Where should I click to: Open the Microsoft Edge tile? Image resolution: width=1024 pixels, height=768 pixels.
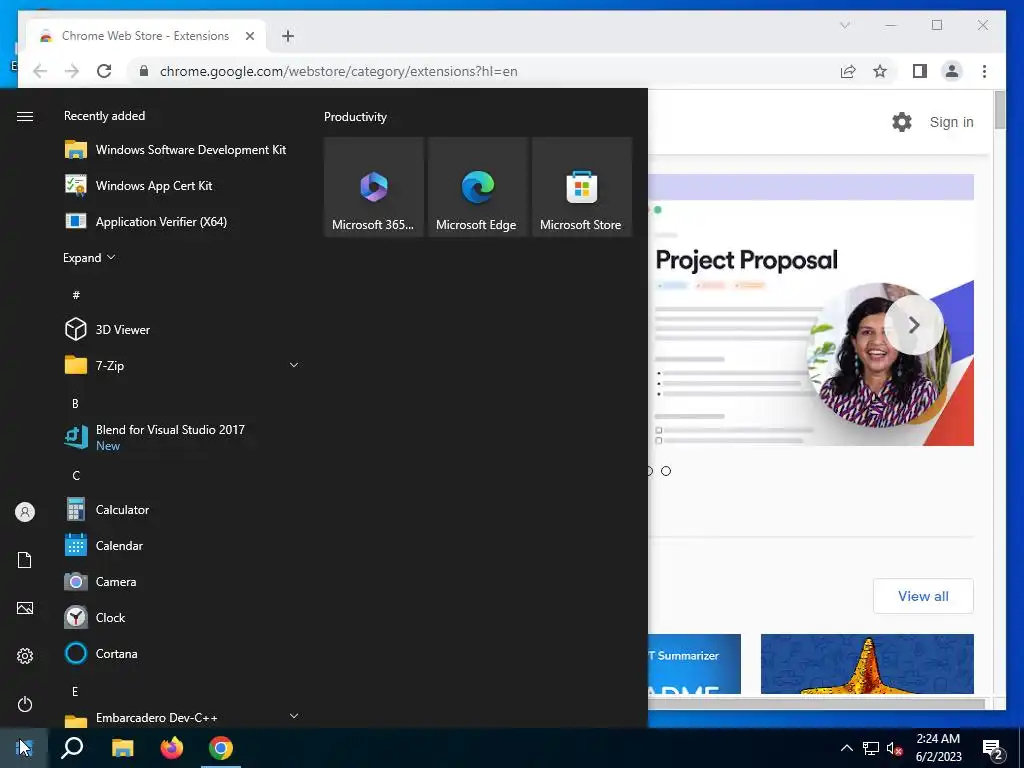pyautogui.click(x=477, y=187)
